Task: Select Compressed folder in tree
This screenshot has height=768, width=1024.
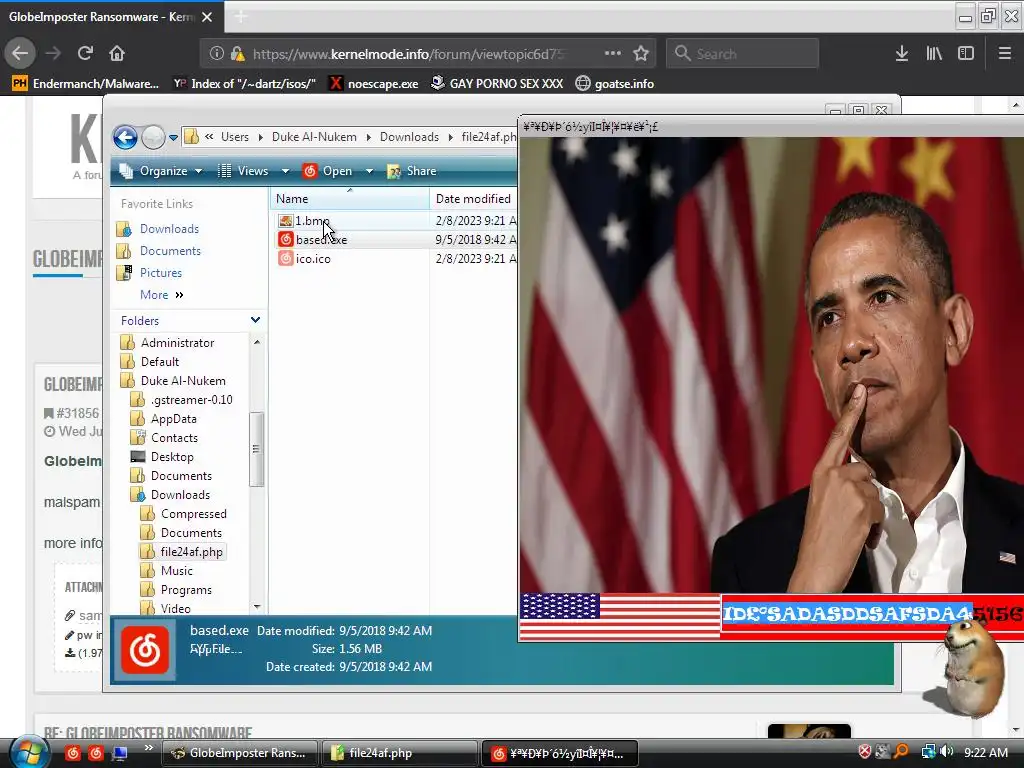Action: tap(184, 514)
